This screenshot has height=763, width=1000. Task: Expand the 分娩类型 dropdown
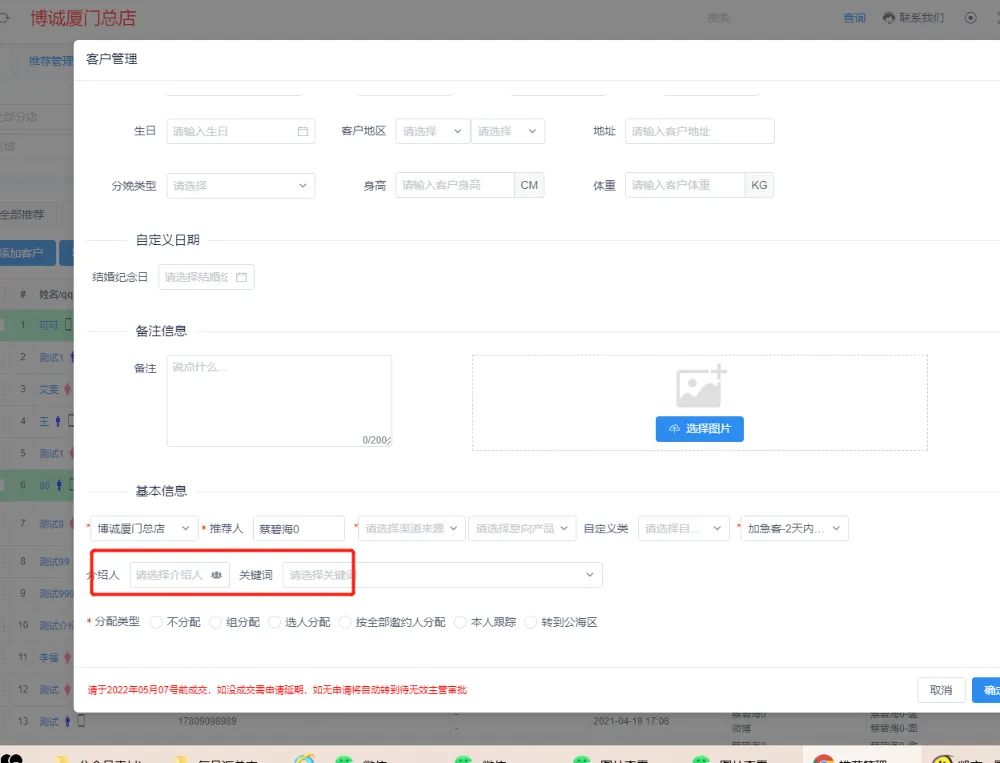240,186
